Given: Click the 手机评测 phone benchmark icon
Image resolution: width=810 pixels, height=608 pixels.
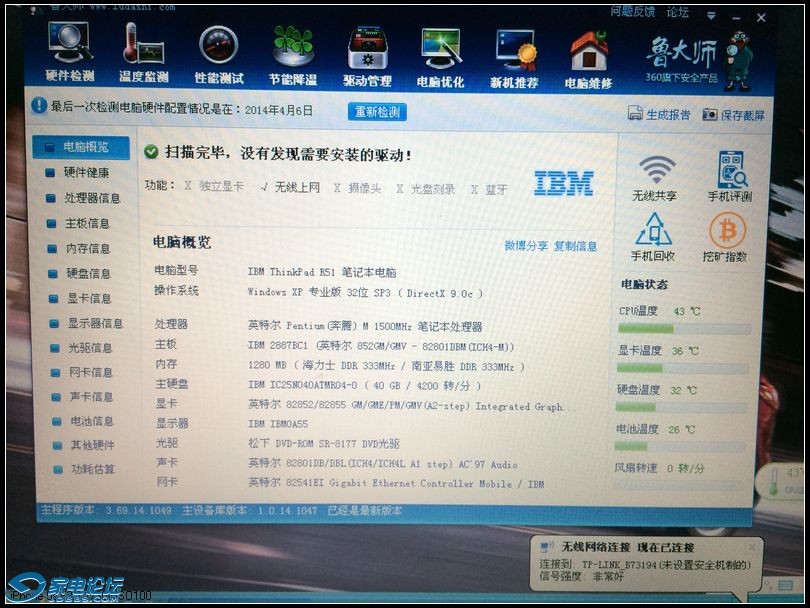Looking at the screenshot, I should click(x=730, y=177).
